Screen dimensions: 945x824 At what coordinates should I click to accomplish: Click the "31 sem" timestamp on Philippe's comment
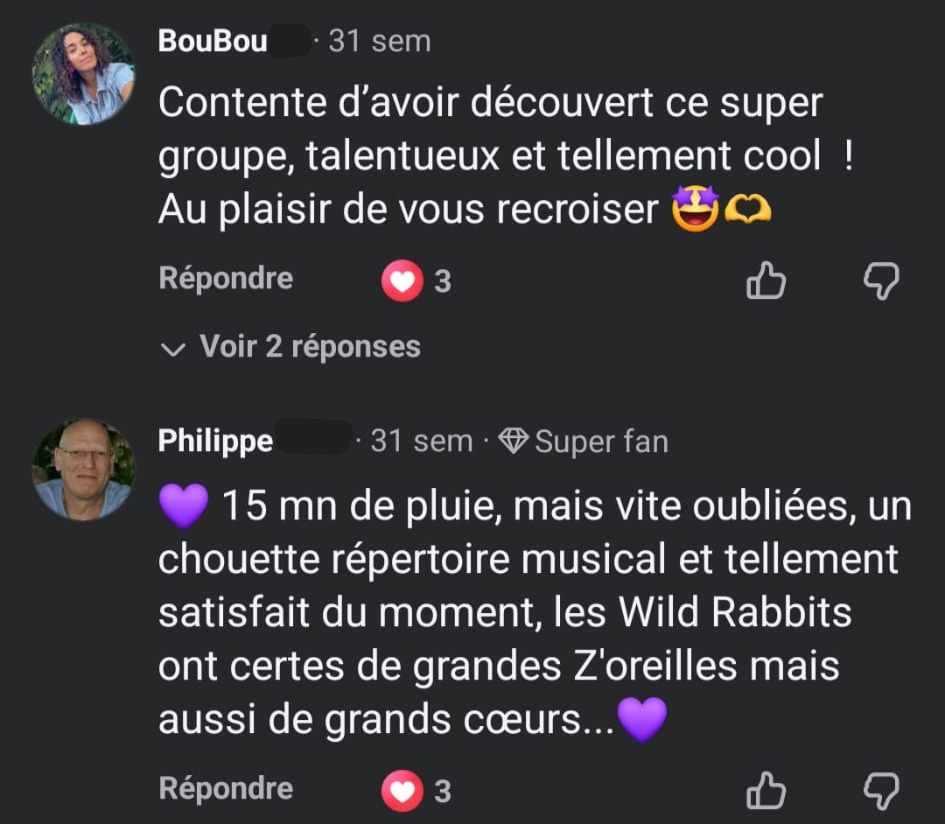pos(421,441)
